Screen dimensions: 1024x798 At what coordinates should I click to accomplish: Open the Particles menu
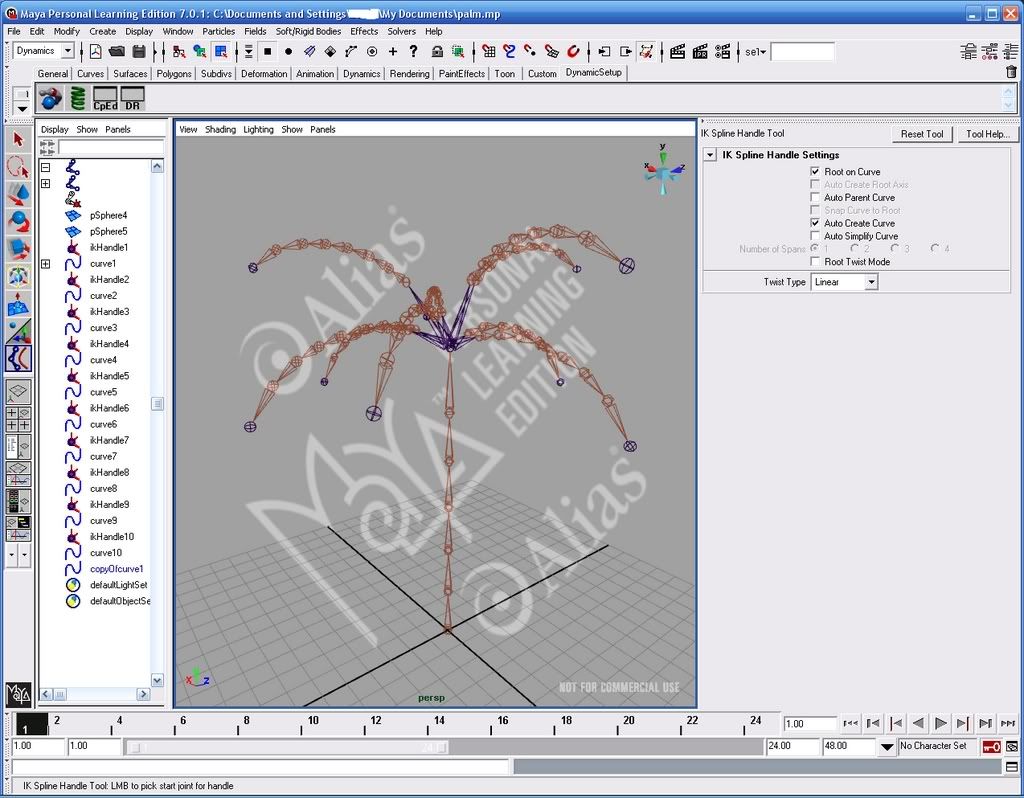218,31
